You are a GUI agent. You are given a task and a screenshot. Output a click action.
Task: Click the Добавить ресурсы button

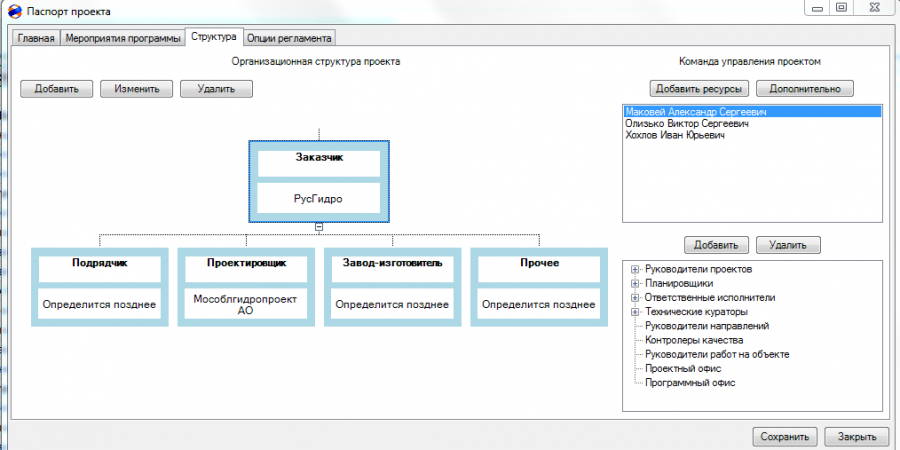coord(699,89)
